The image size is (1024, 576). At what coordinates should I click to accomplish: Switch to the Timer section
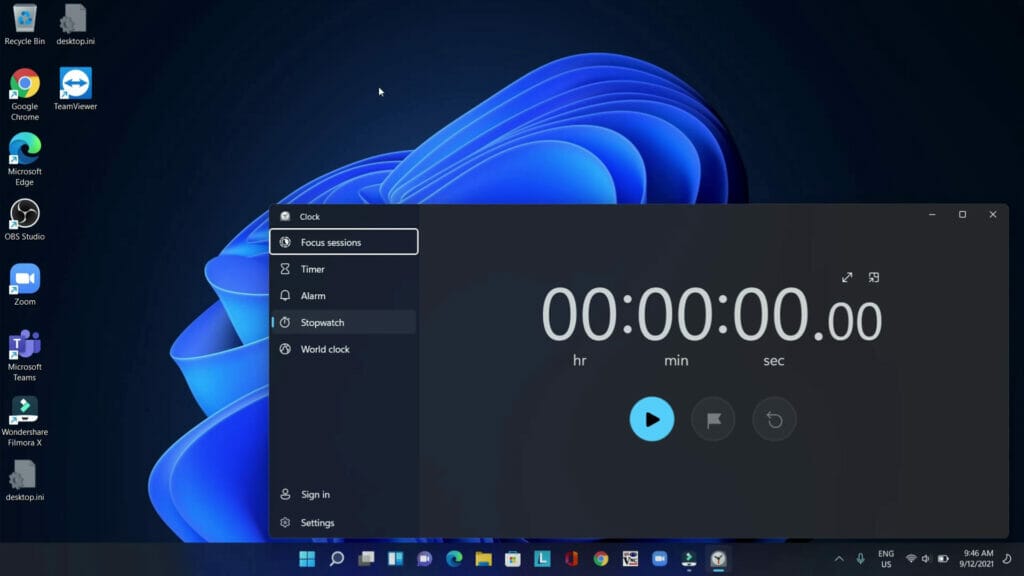(x=311, y=268)
